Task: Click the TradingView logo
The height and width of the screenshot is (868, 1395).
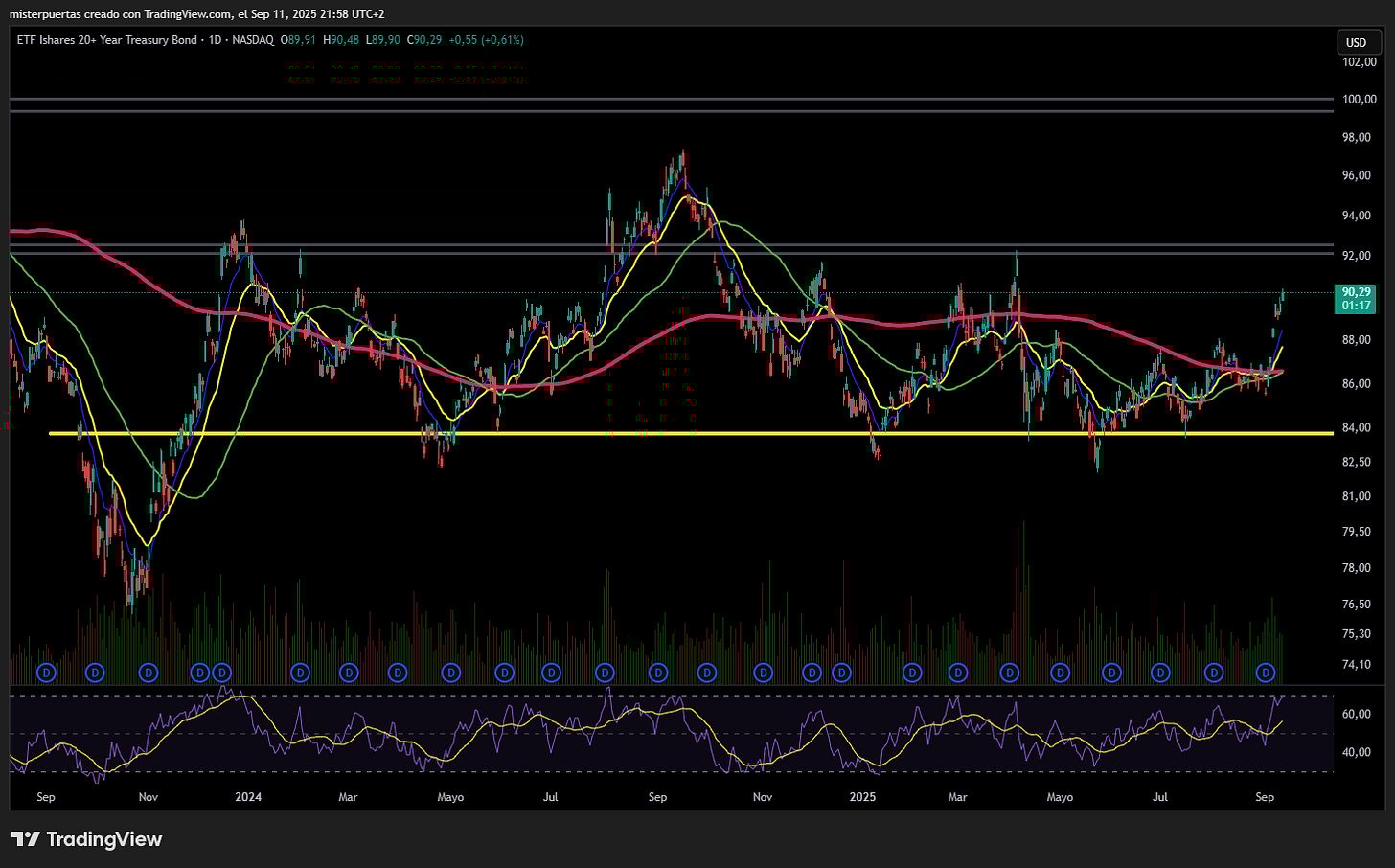Action: pyautogui.click(x=87, y=839)
